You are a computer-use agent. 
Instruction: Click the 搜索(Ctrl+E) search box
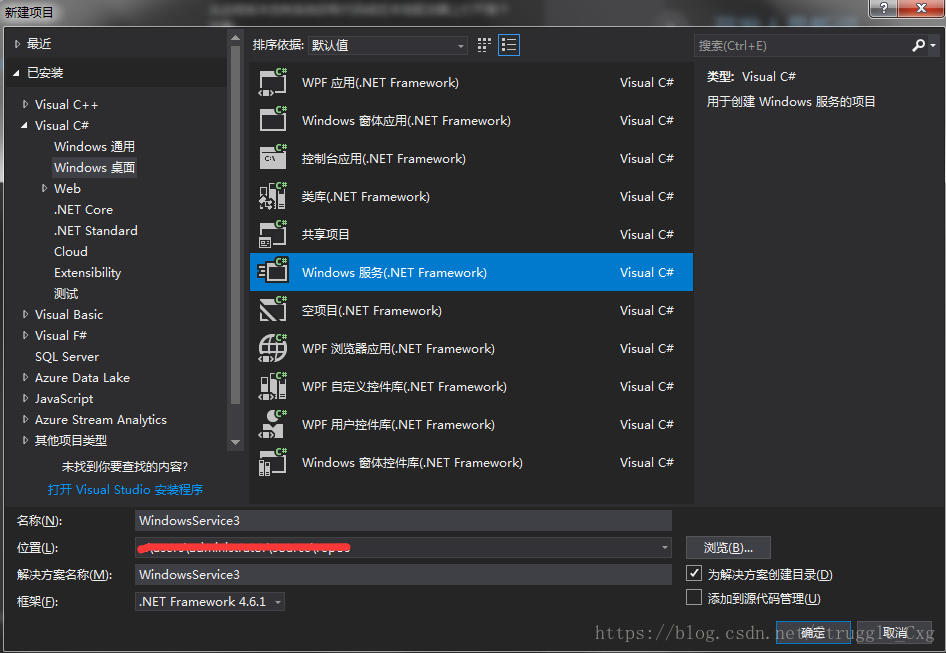(x=802, y=45)
